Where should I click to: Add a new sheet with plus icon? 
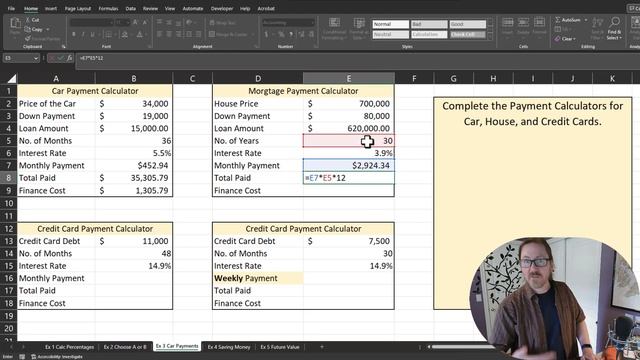pos(322,347)
